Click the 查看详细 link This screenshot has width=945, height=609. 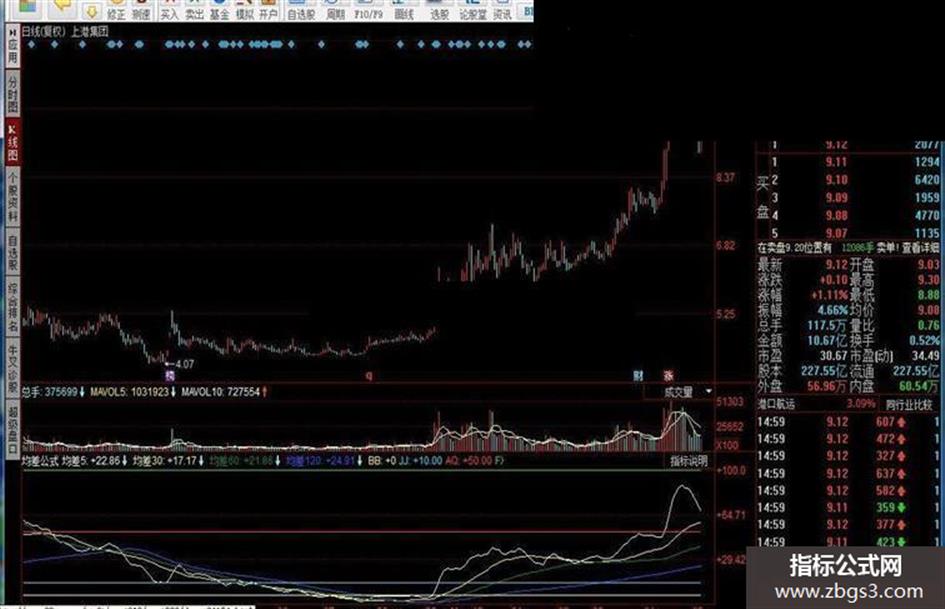coord(920,248)
